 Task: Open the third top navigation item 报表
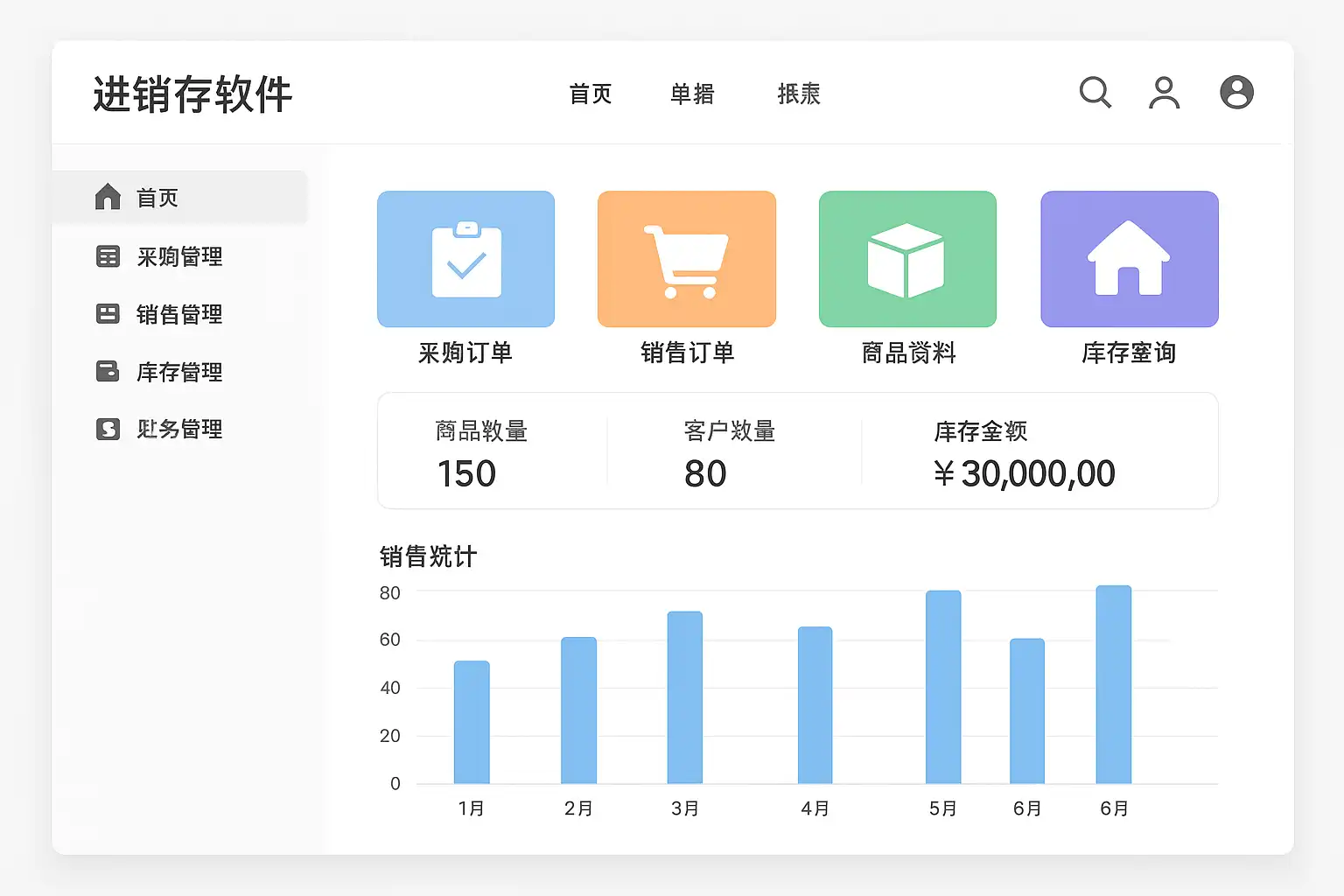[799, 94]
